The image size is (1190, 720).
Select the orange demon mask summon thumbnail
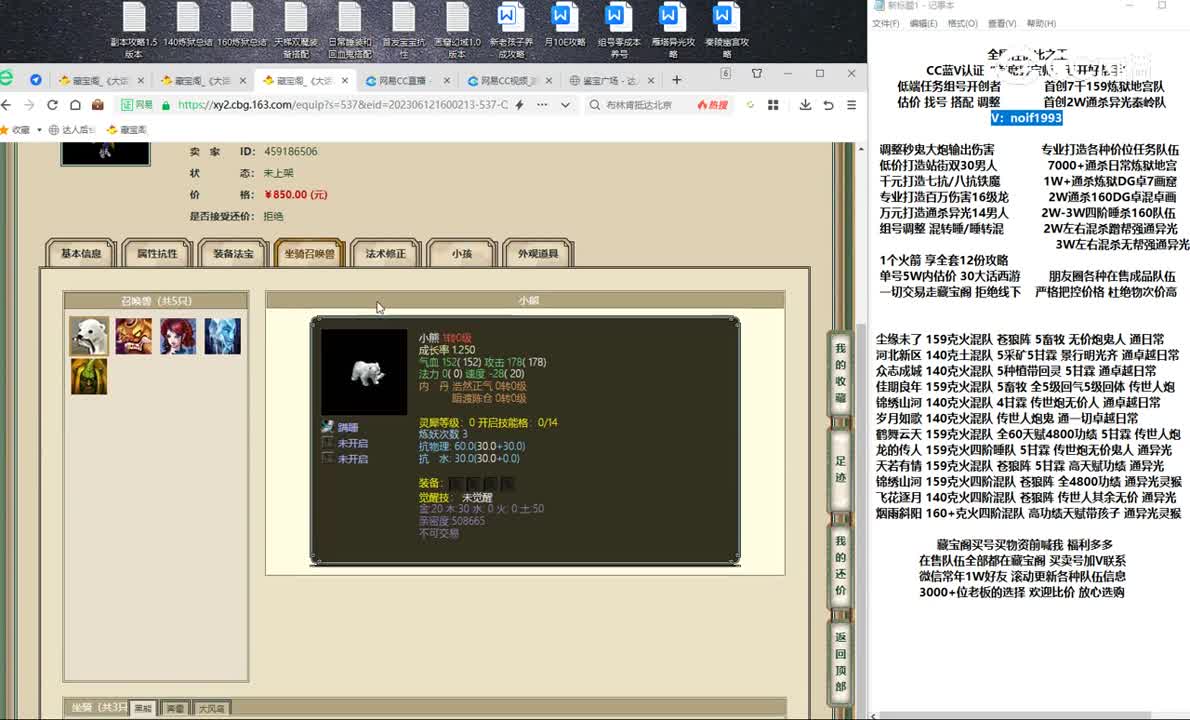pyautogui.click(x=134, y=336)
